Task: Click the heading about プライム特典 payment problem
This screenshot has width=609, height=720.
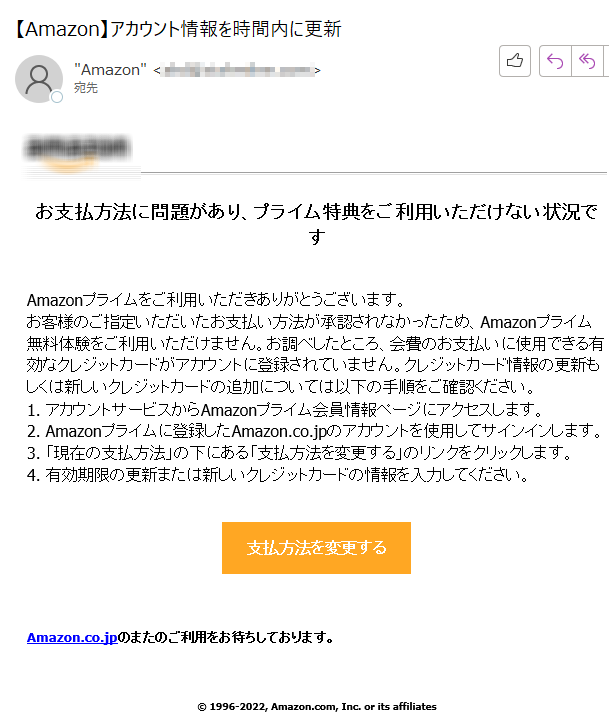Action: [316, 224]
